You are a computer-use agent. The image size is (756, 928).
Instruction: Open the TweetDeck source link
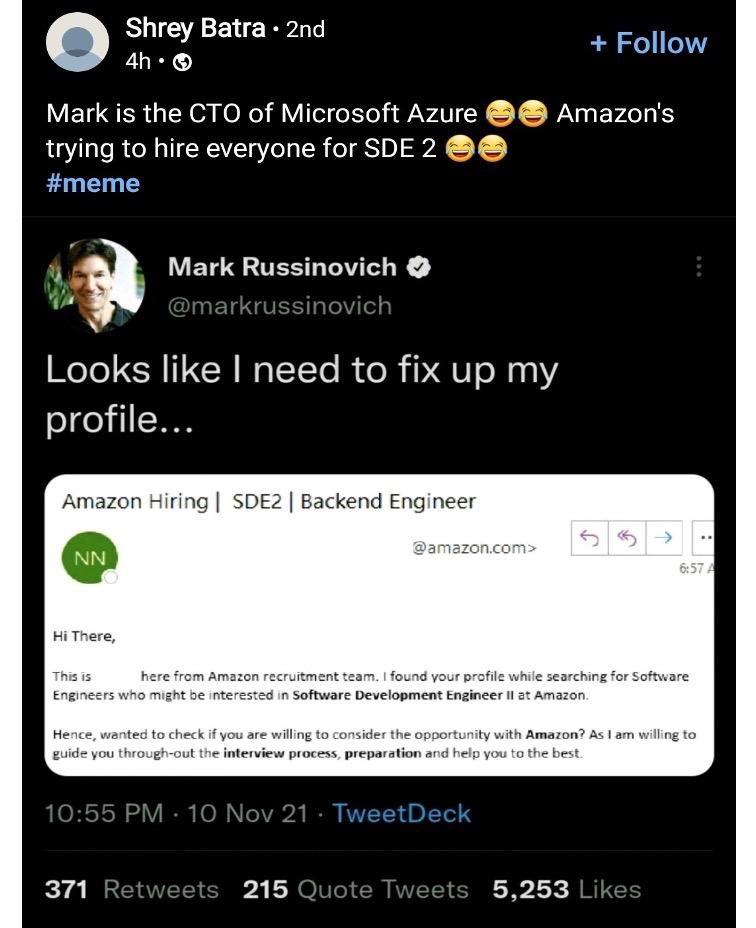click(401, 813)
